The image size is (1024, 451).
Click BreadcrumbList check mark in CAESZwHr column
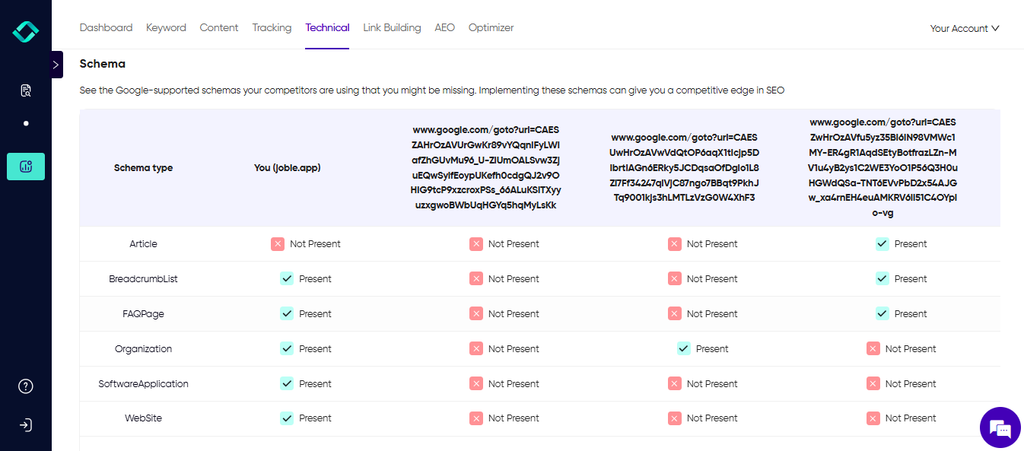(x=882, y=279)
